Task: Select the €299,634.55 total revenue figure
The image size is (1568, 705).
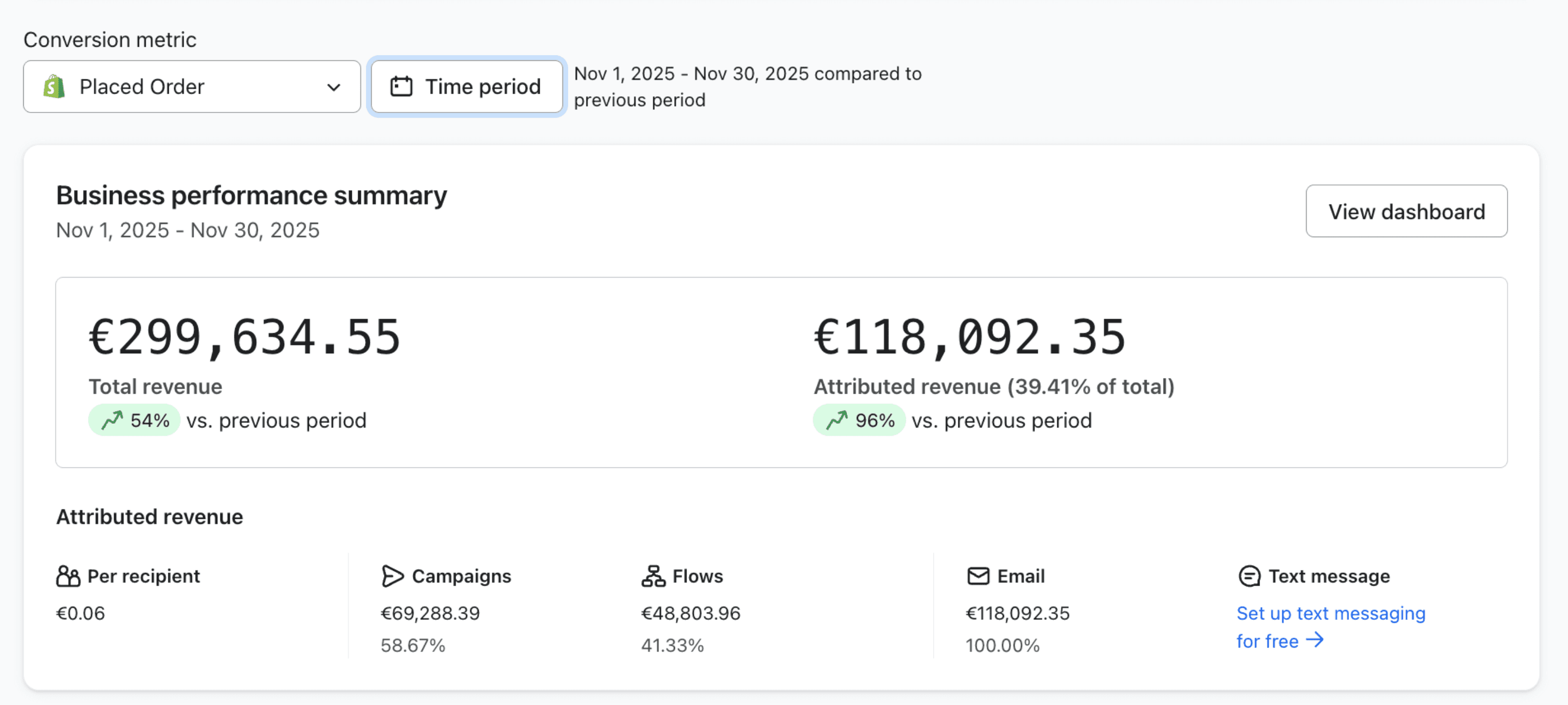Action: point(245,337)
